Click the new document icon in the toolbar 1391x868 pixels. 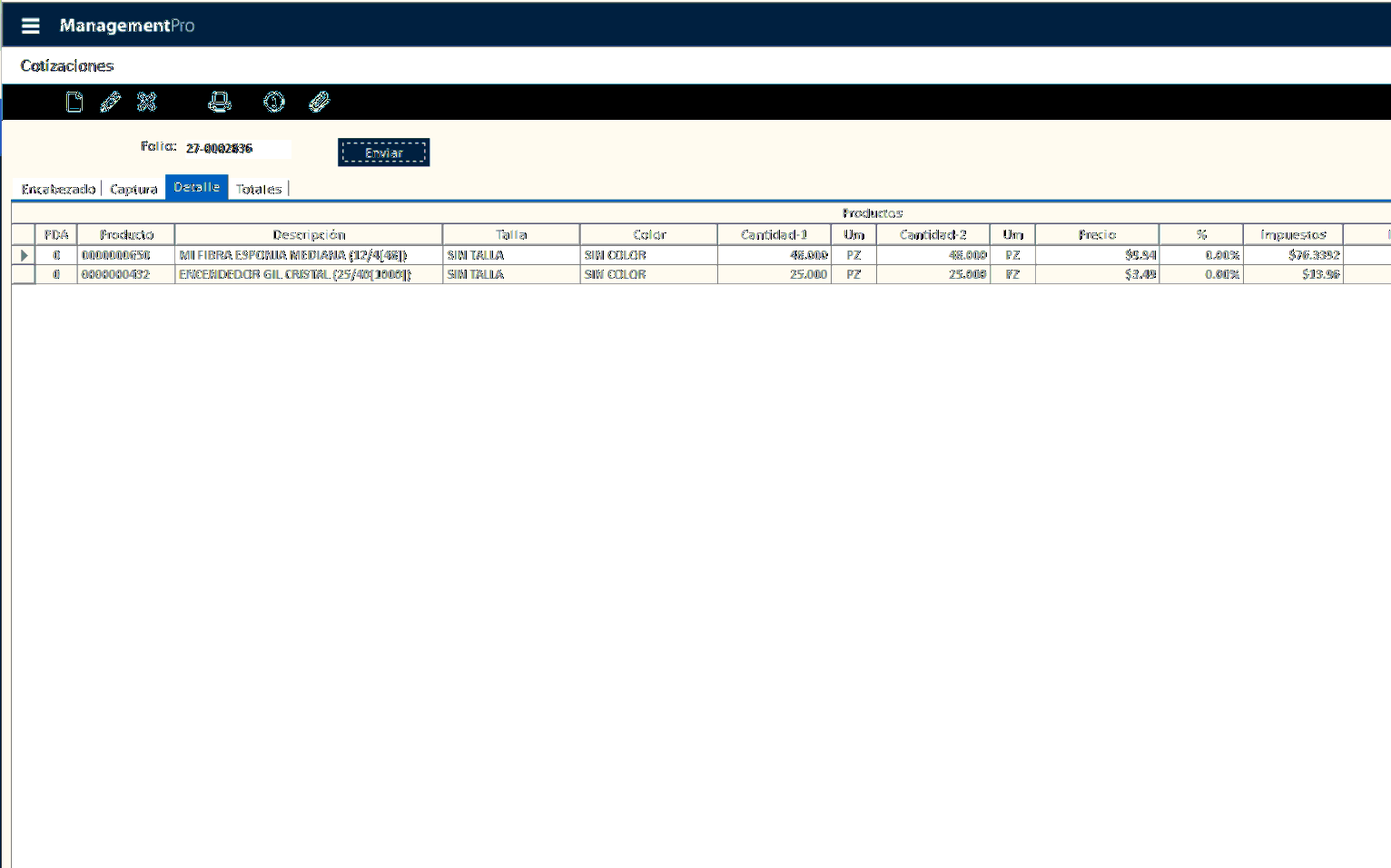point(74,102)
